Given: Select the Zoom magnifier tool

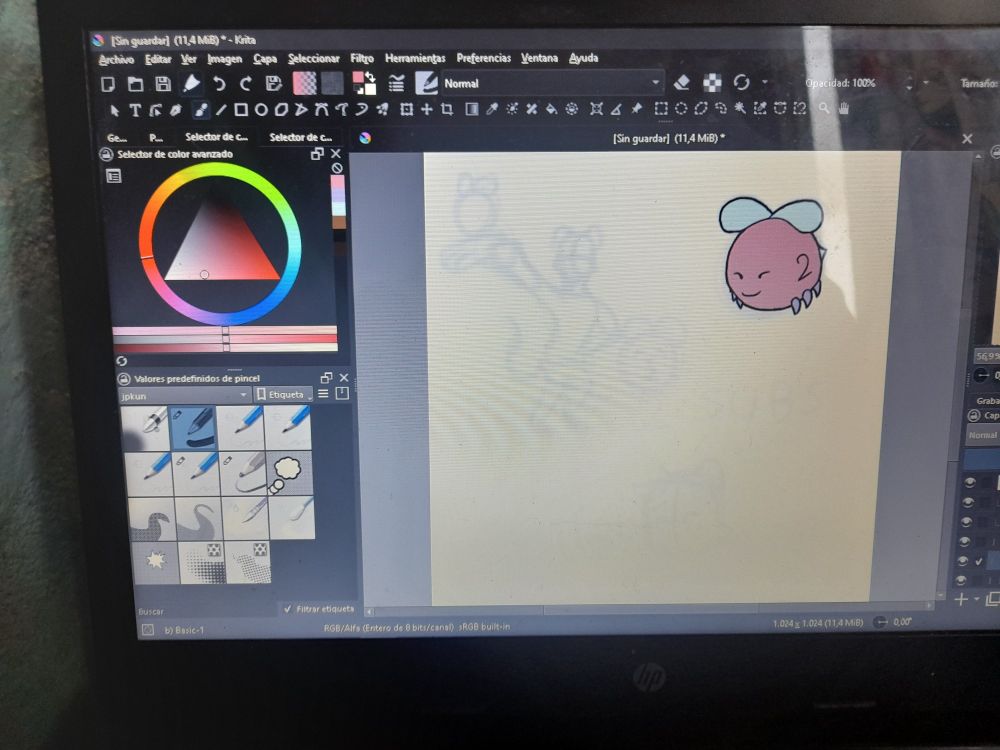Looking at the screenshot, I should [x=824, y=108].
